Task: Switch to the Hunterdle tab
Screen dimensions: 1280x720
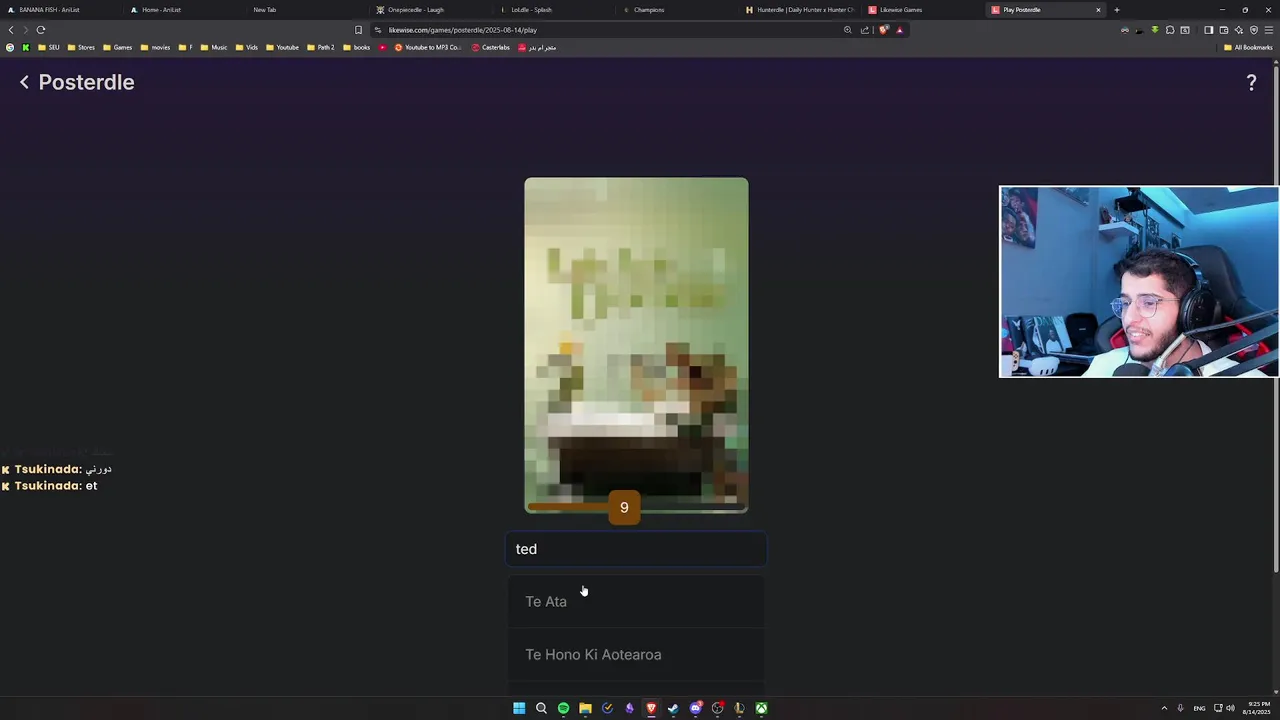Action: (800, 10)
